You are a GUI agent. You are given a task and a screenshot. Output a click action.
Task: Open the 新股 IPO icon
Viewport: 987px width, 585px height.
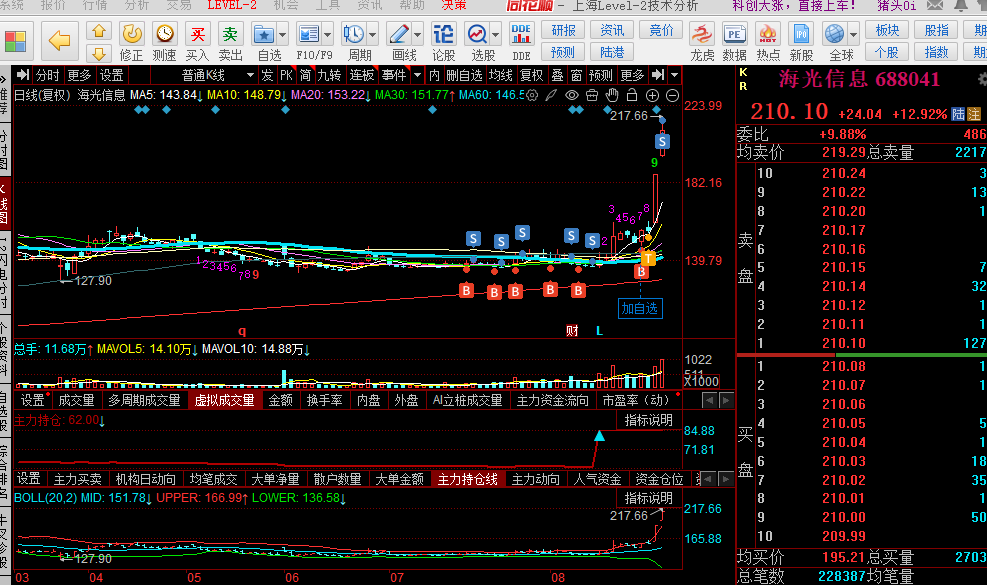tap(801, 34)
